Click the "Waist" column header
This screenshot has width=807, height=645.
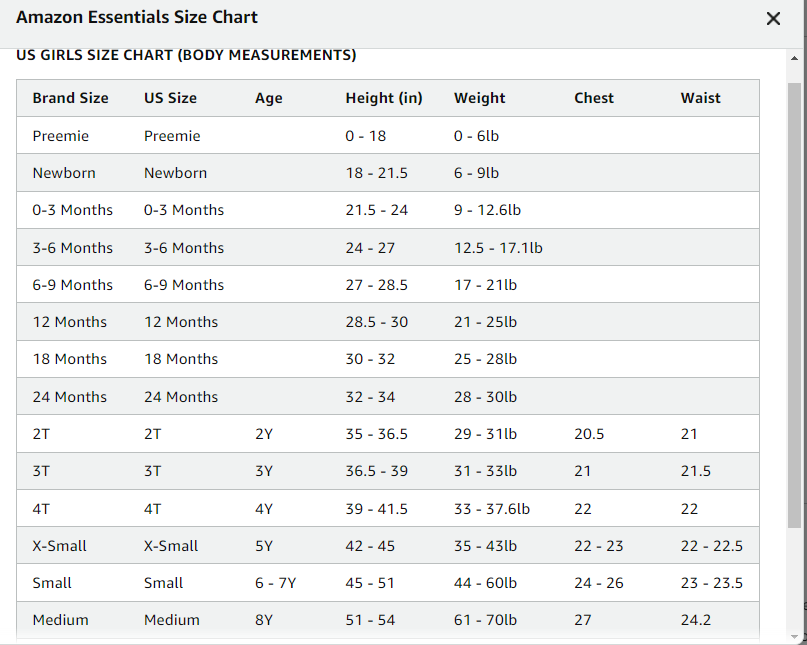point(700,98)
